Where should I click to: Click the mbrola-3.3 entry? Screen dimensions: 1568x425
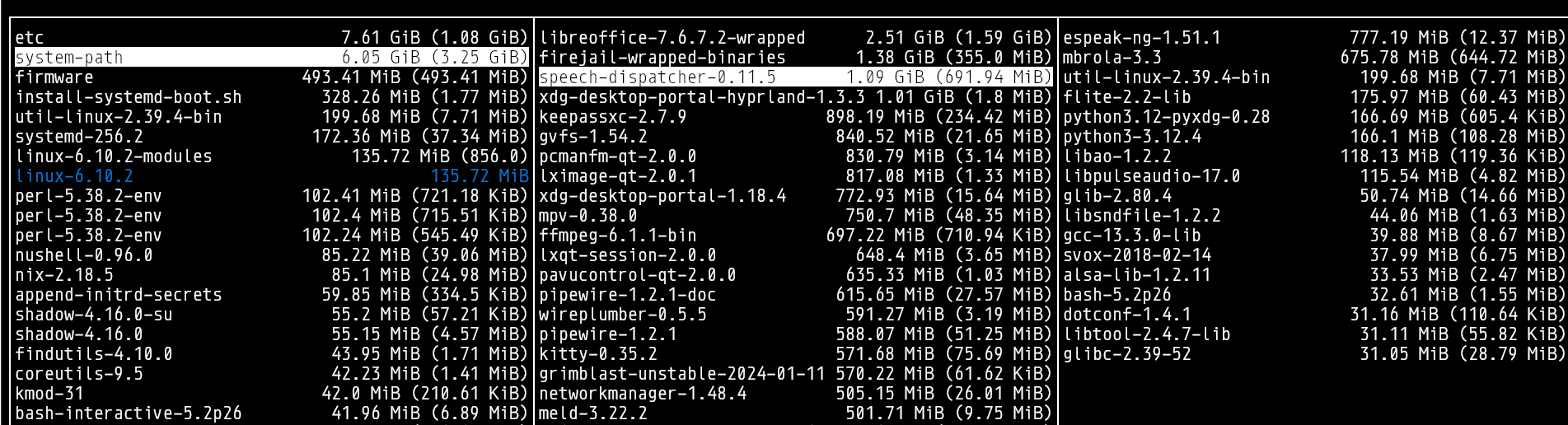point(1112,58)
